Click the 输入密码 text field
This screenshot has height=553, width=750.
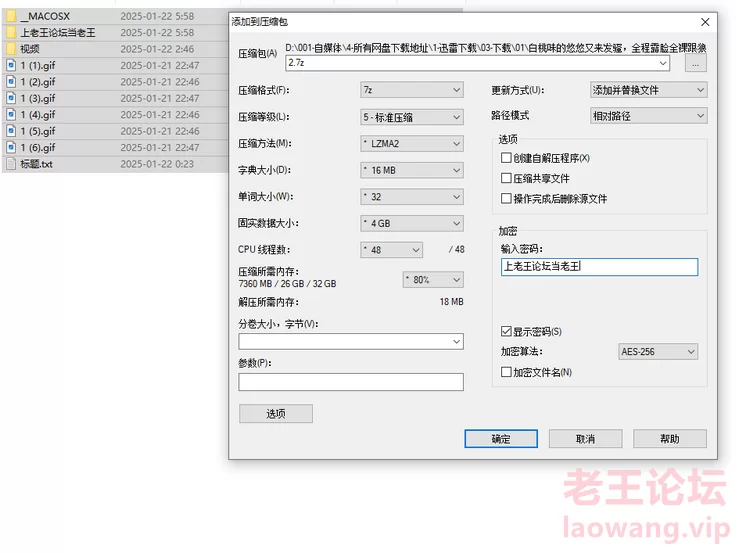[x=599, y=267]
